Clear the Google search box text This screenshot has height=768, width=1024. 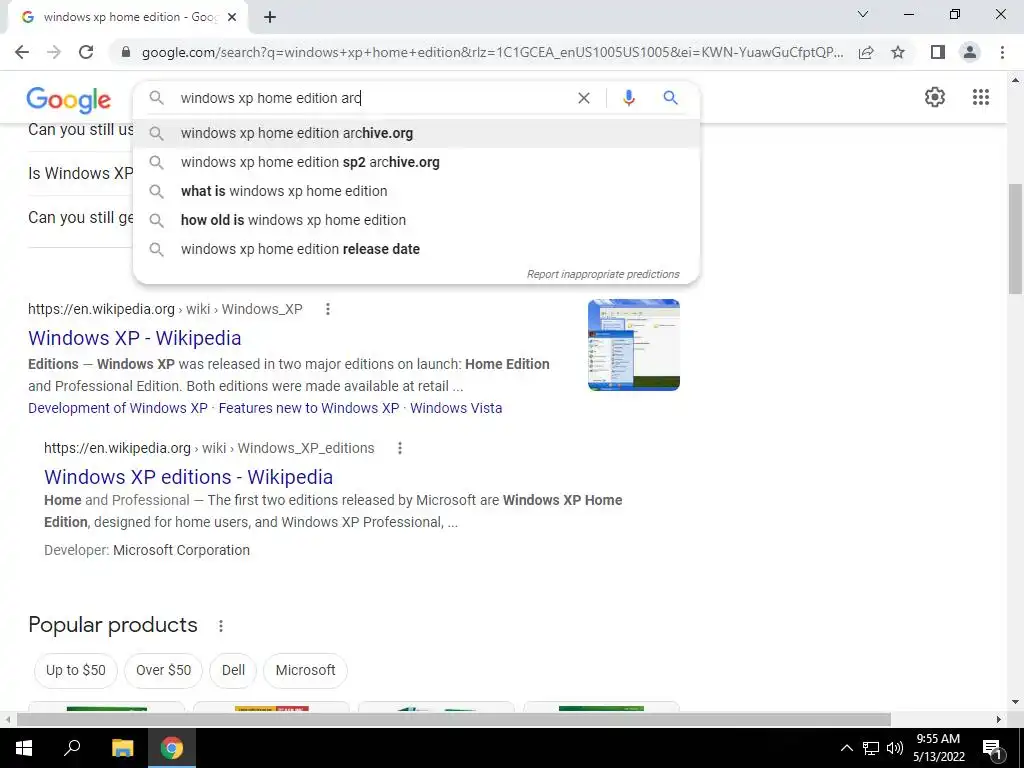[584, 98]
